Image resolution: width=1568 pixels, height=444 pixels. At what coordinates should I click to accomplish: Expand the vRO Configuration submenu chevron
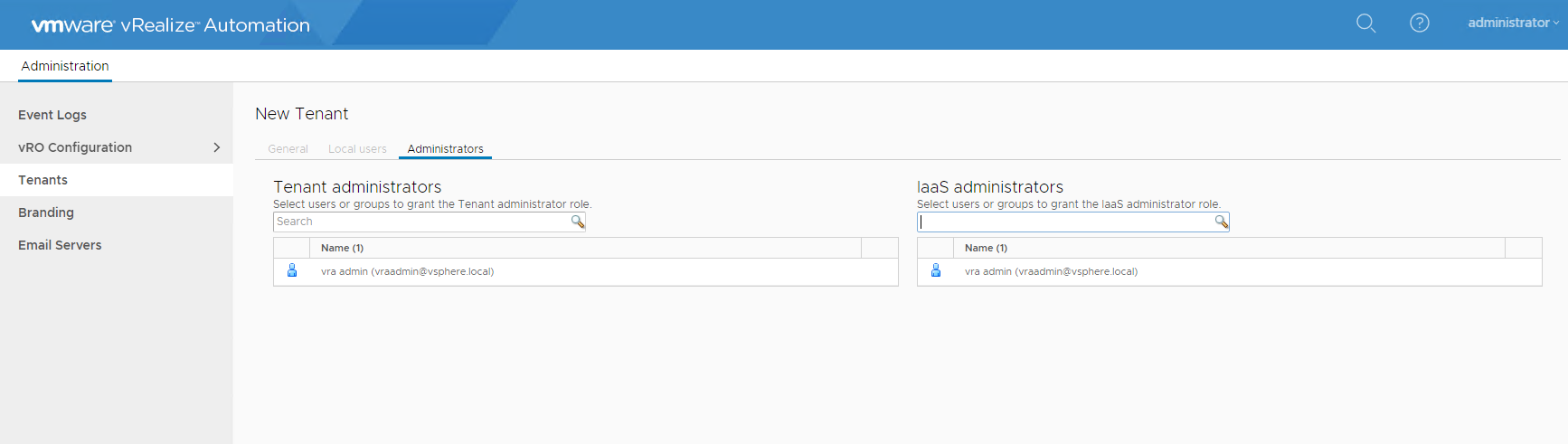pyautogui.click(x=216, y=147)
